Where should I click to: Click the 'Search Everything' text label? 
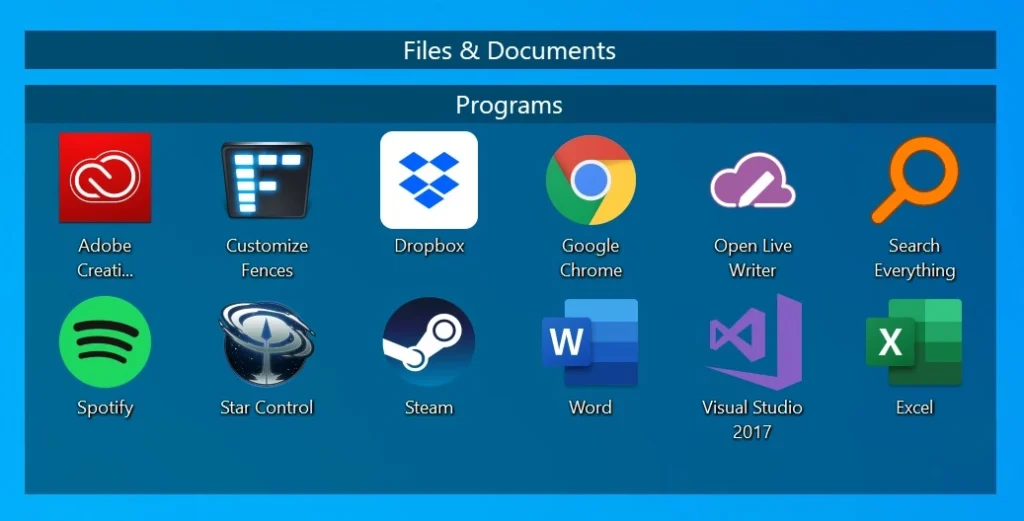pyautogui.click(x=914, y=258)
